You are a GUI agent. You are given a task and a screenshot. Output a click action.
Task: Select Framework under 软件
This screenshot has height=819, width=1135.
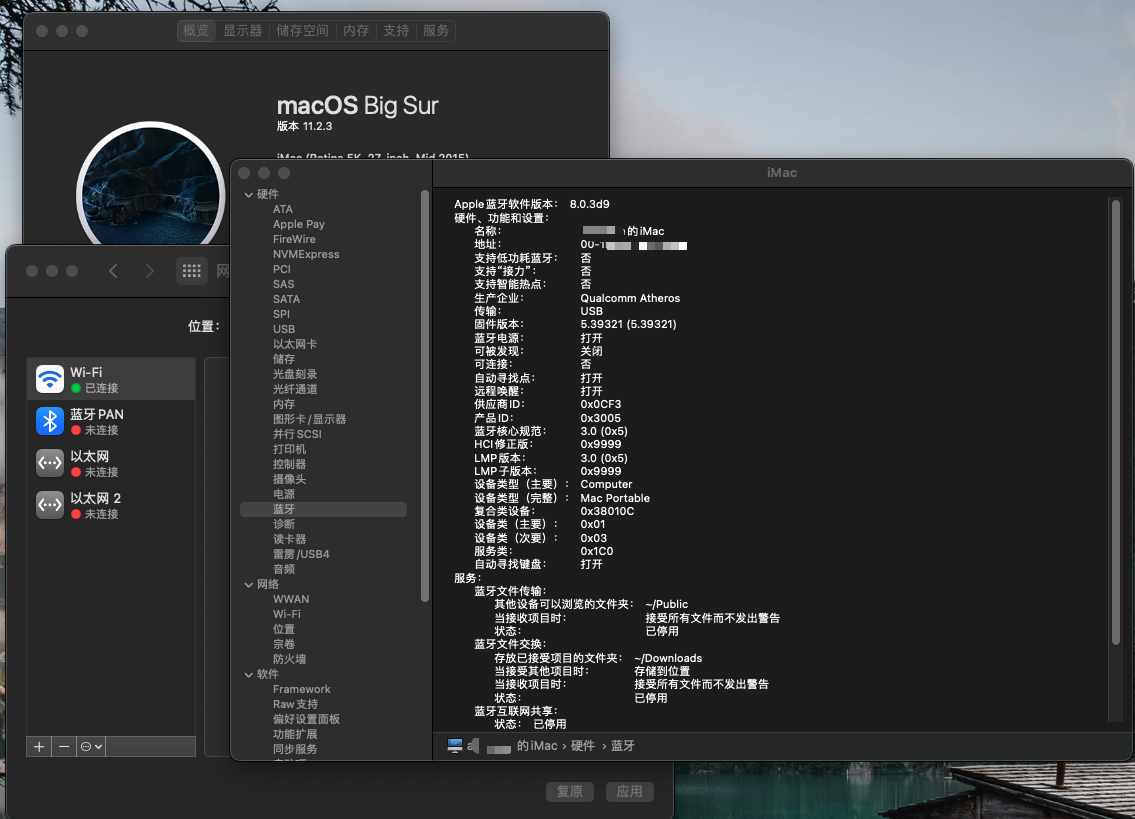click(302, 689)
